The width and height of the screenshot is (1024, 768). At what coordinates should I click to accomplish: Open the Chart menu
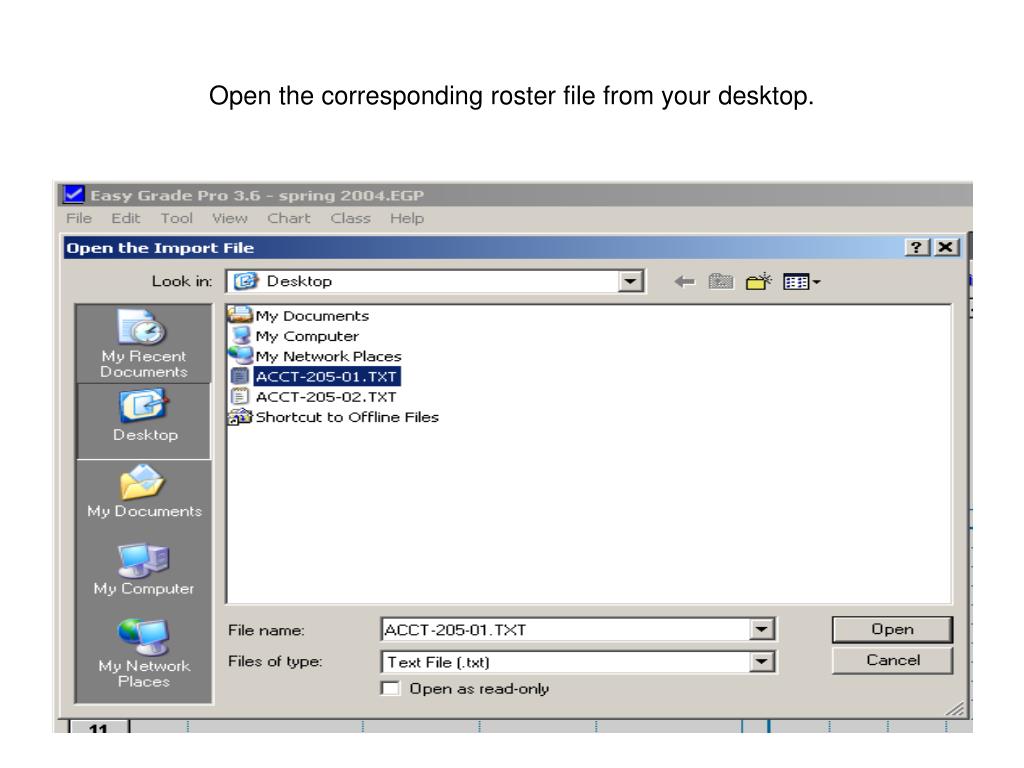click(x=289, y=218)
